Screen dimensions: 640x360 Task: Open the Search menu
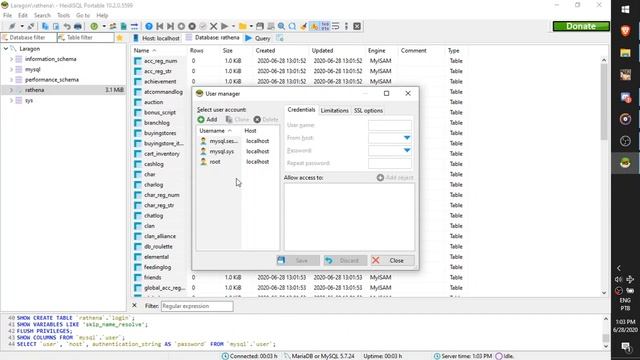pyautogui.click(x=42, y=16)
